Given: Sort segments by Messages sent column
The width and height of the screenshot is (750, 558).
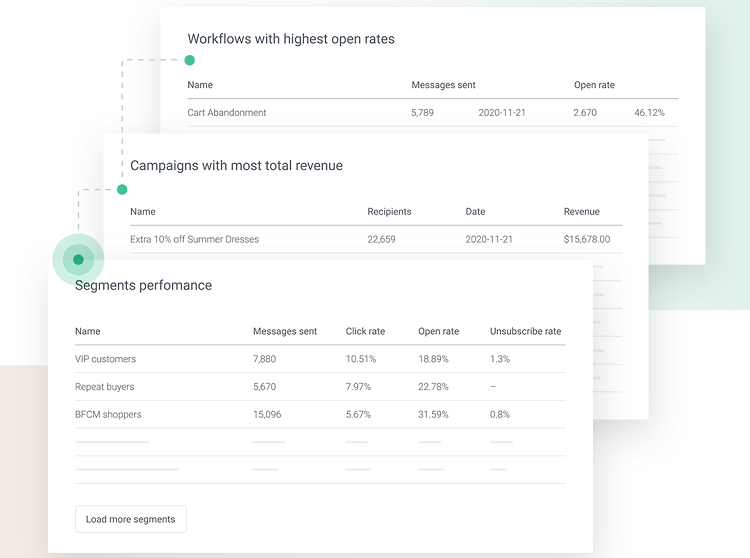Looking at the screenshot, I should (285, 331).
